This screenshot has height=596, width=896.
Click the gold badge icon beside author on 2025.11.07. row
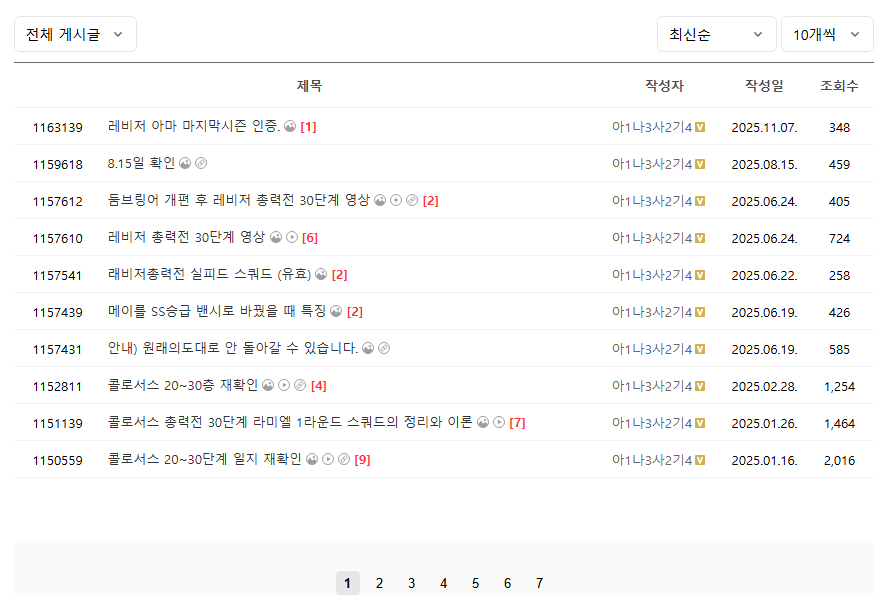coord(701,127)
